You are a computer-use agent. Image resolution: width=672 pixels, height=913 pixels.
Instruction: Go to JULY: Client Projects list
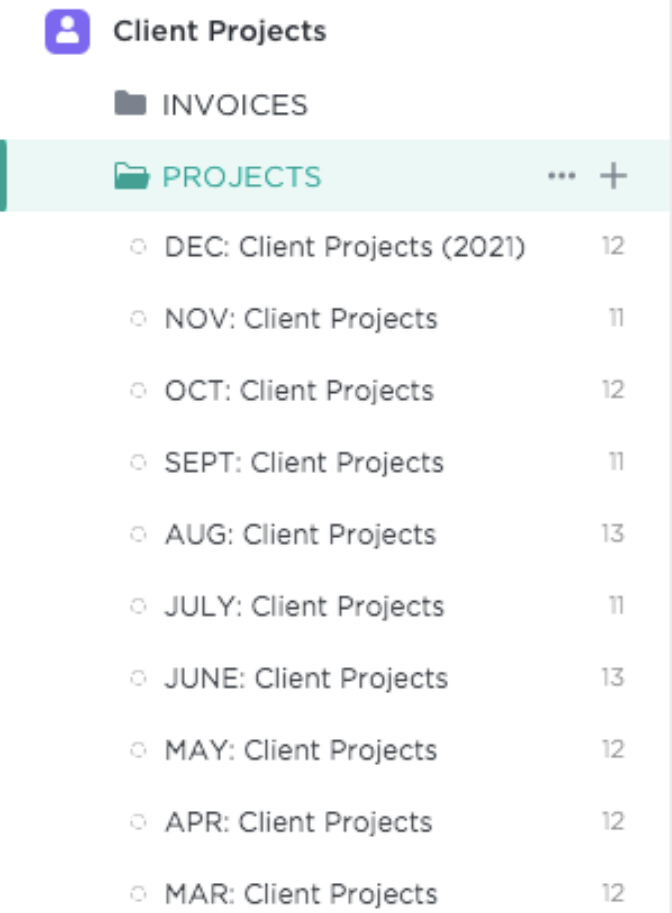click(x=304, y=607)
